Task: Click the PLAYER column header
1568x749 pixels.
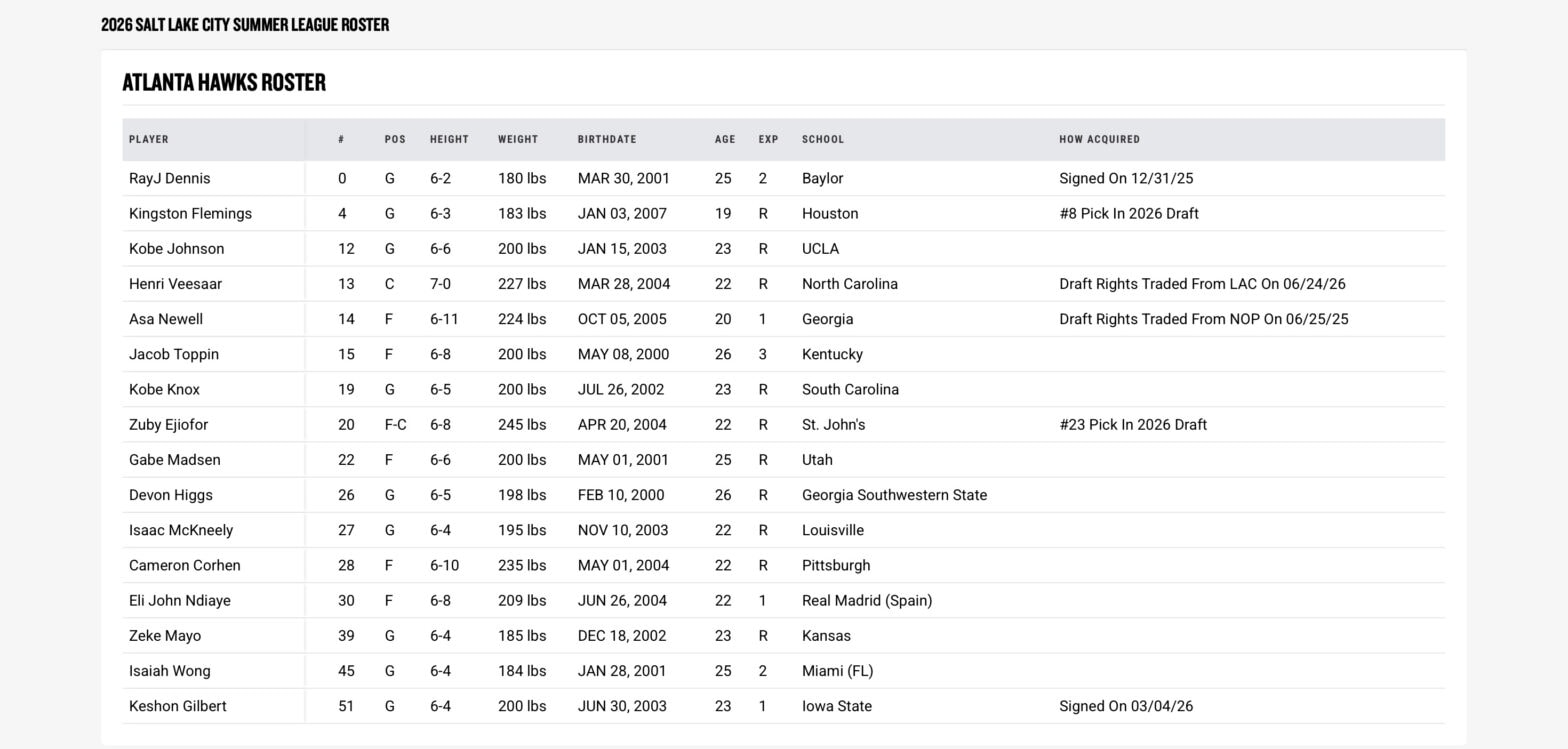Action: pos(148,139)
